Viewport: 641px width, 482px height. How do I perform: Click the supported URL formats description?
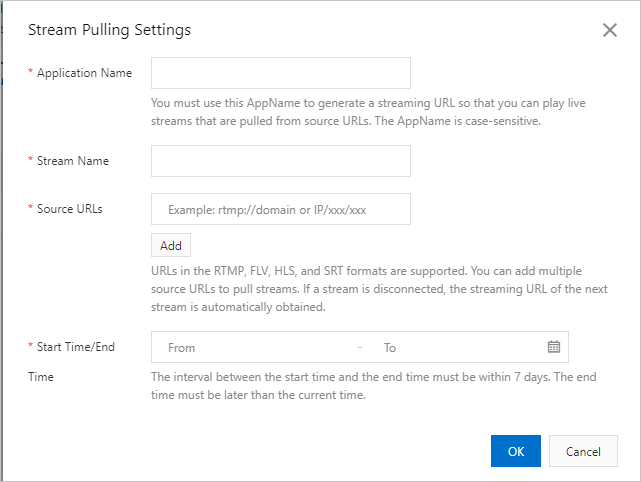click(366, 289)
